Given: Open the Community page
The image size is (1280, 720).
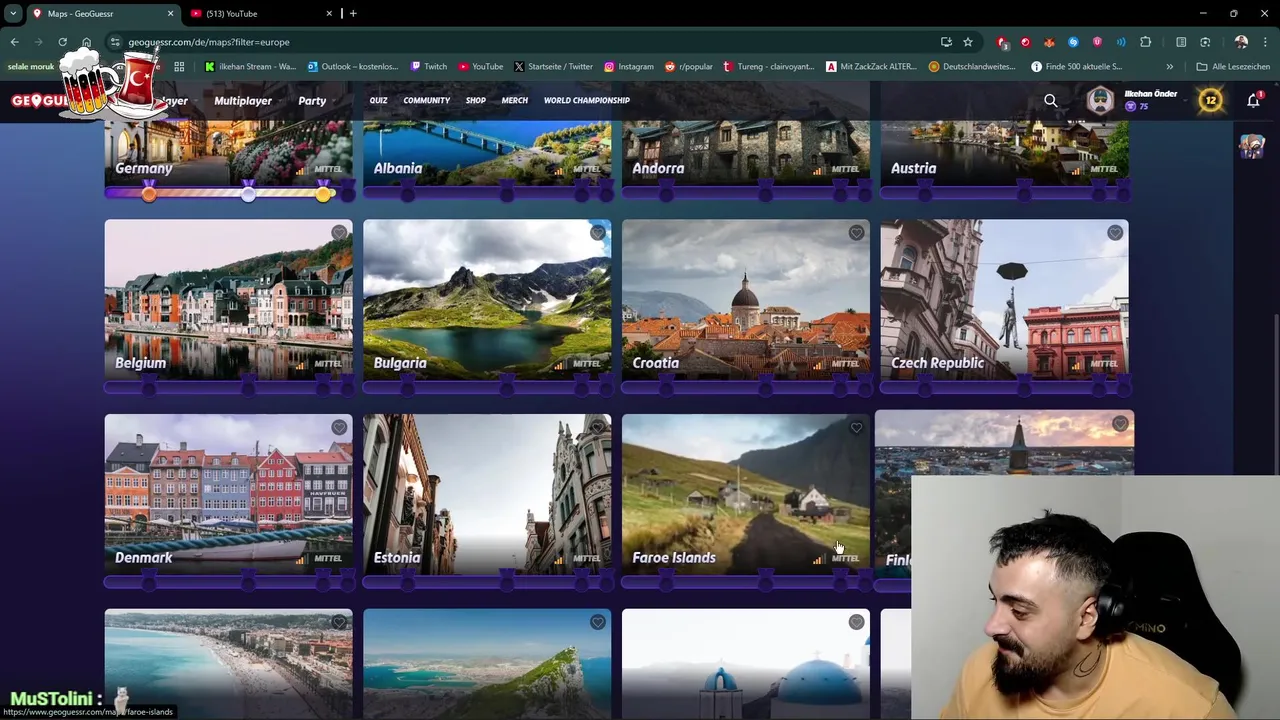Looking at the screenshot, I should tap(426, 100).
